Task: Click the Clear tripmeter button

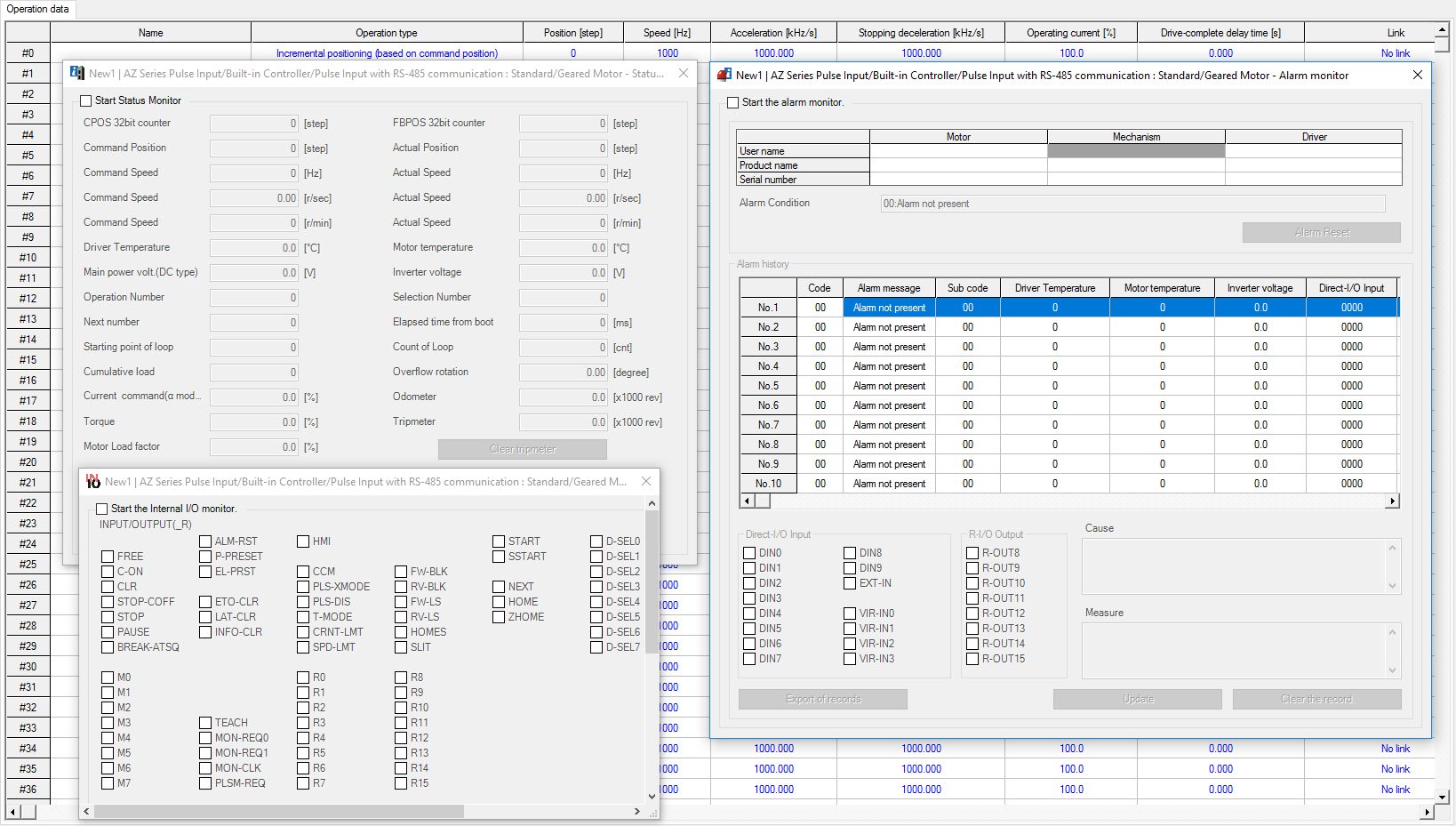Action: tap(522, 449)
